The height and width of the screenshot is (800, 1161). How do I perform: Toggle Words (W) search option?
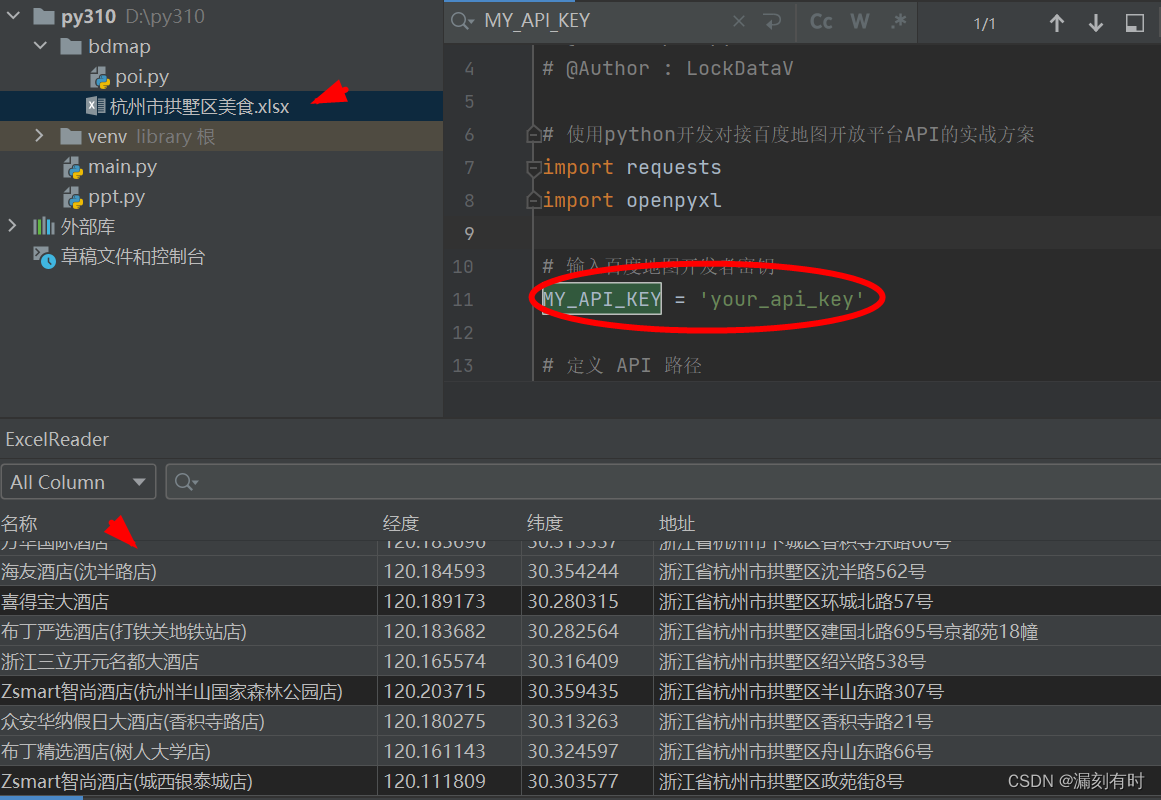pyautogui.click(x=860, y=21)
